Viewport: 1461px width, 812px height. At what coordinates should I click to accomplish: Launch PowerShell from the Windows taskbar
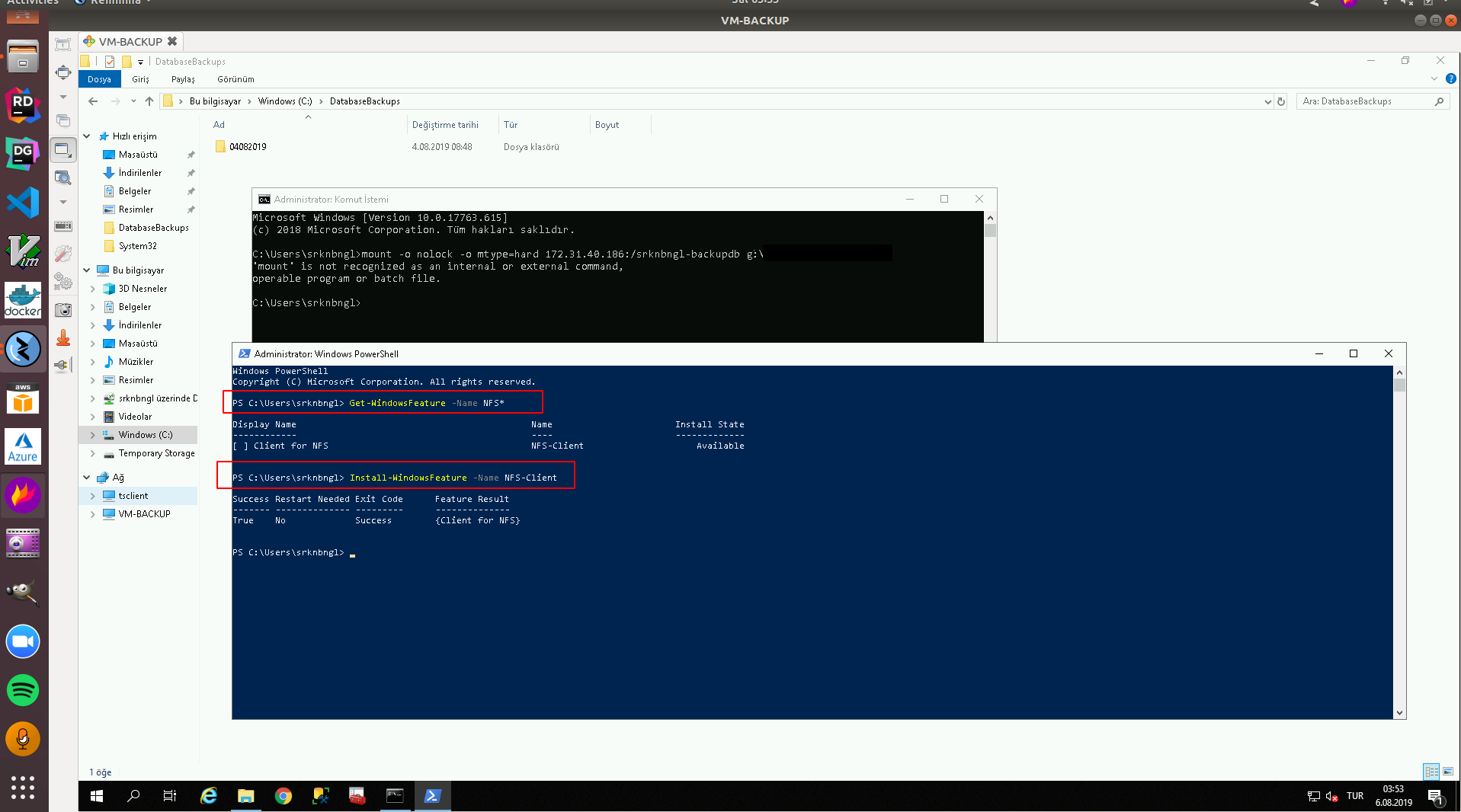(433, 796)
